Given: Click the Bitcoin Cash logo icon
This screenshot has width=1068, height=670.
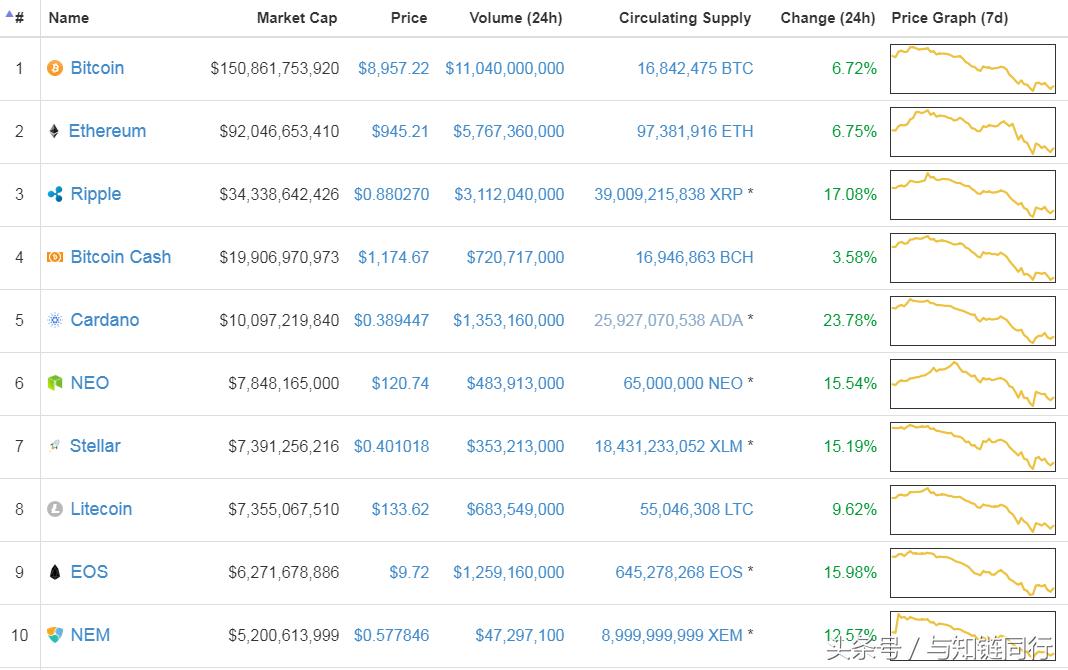Looking at the screenshot, I should pyautogui.click(x=54, y=257).
